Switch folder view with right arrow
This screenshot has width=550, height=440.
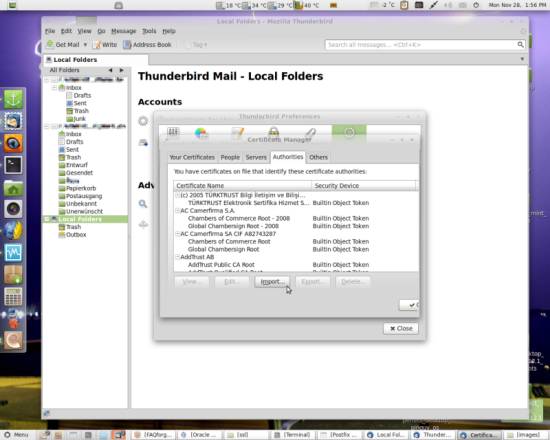pyautogui.click(x=121, y=70)
